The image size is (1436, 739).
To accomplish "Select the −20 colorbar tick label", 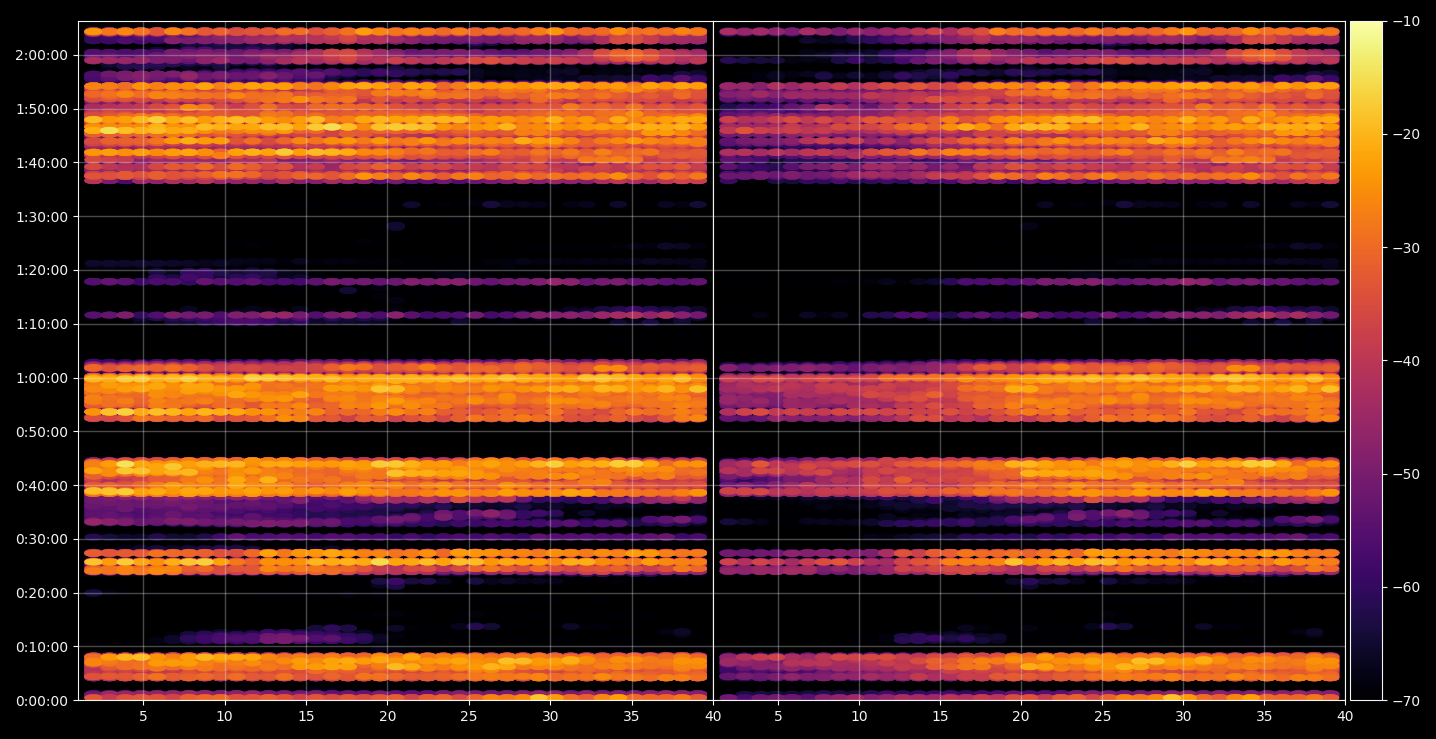I will (x=1405, y=134).
